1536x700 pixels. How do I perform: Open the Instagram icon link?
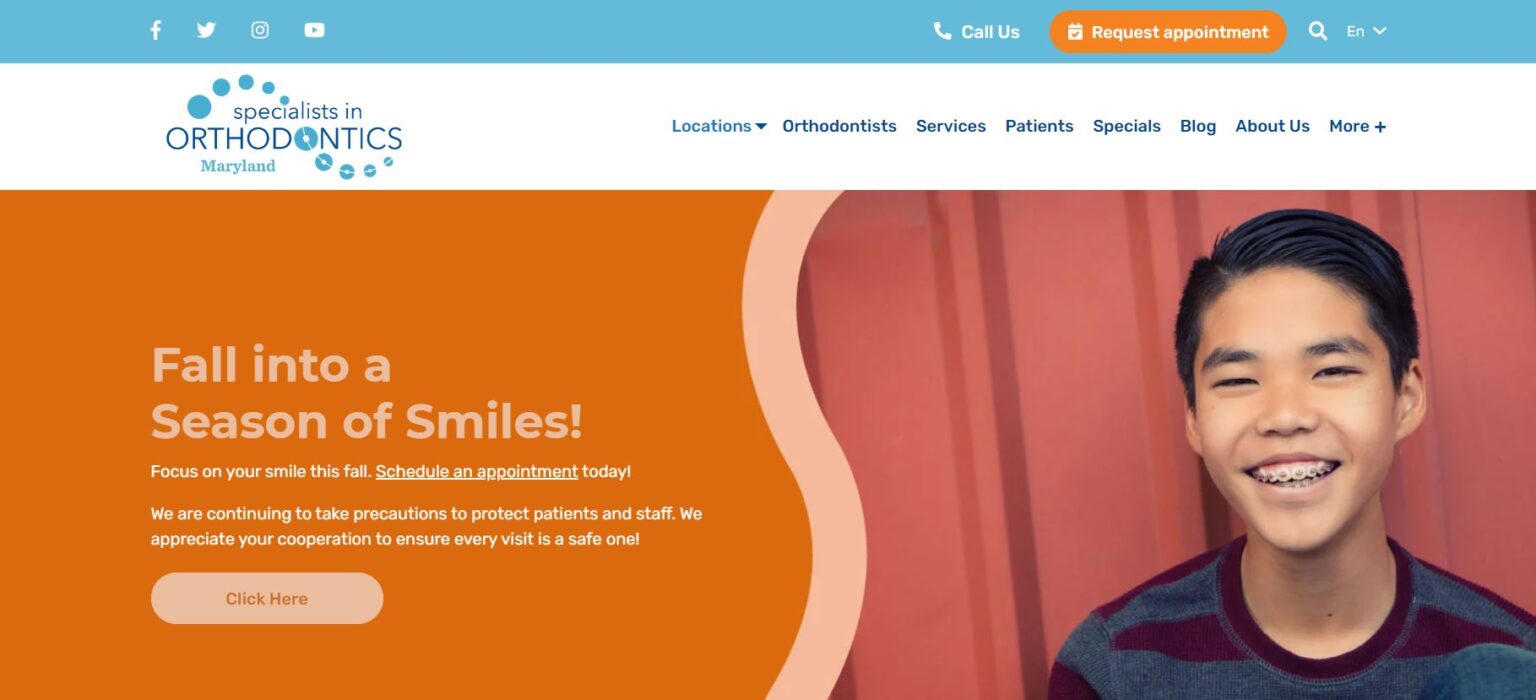click(260, 30)
